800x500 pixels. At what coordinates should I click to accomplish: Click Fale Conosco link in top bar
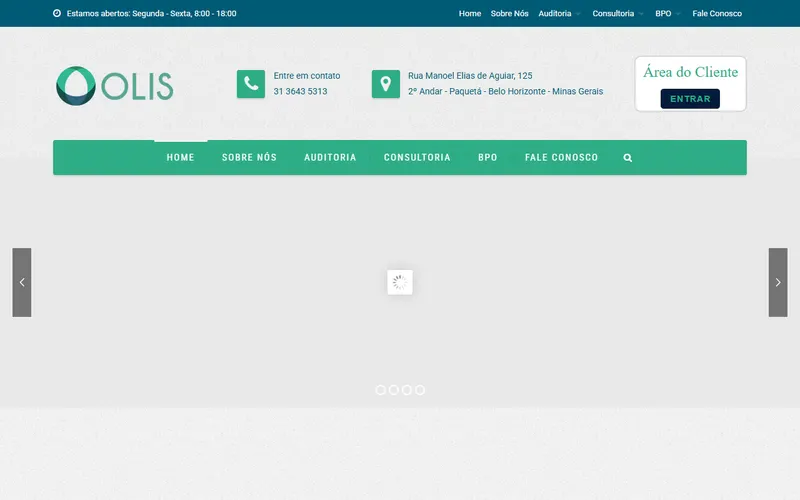coord(717,14)
